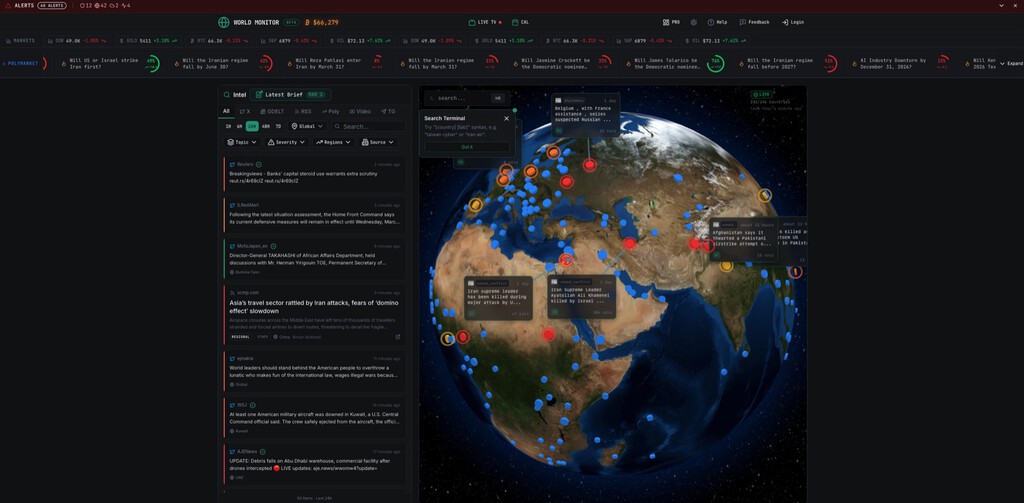Image resolution: width=1024 pixels, height=503 pixels.
Task: Expand the Polymarket ticker bar
Action: pos(1012,63)
